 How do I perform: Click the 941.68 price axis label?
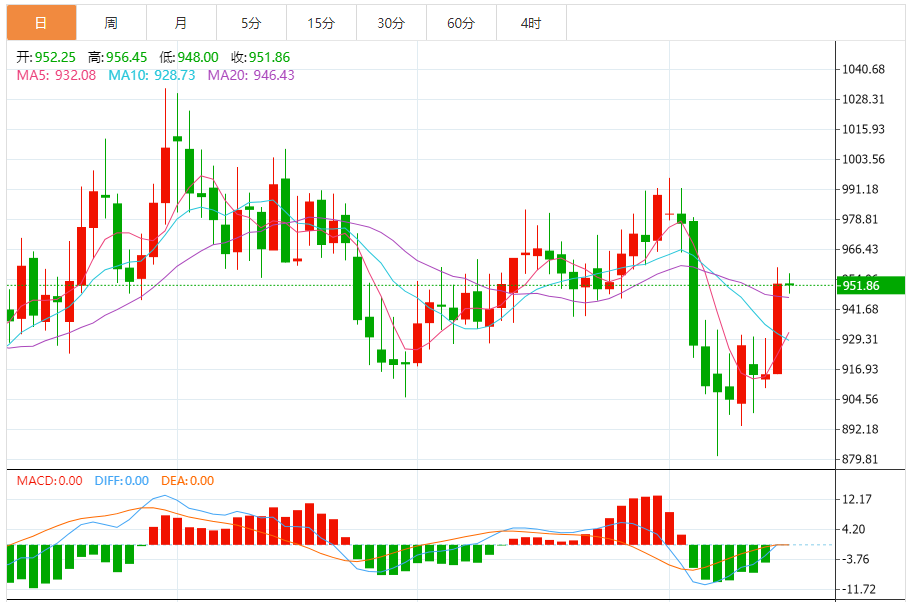860,309
